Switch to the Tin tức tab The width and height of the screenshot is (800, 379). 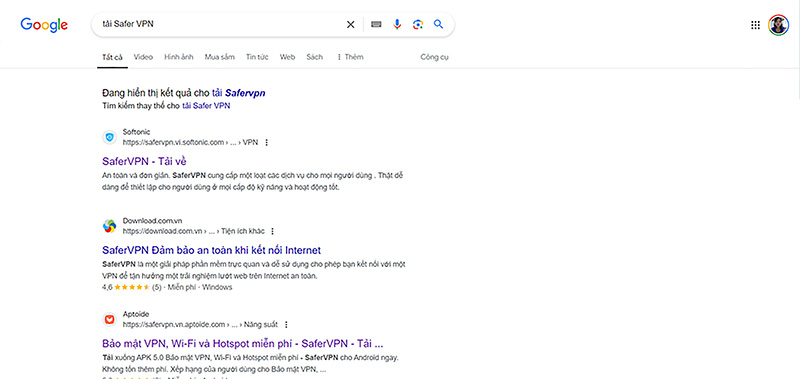257,57
